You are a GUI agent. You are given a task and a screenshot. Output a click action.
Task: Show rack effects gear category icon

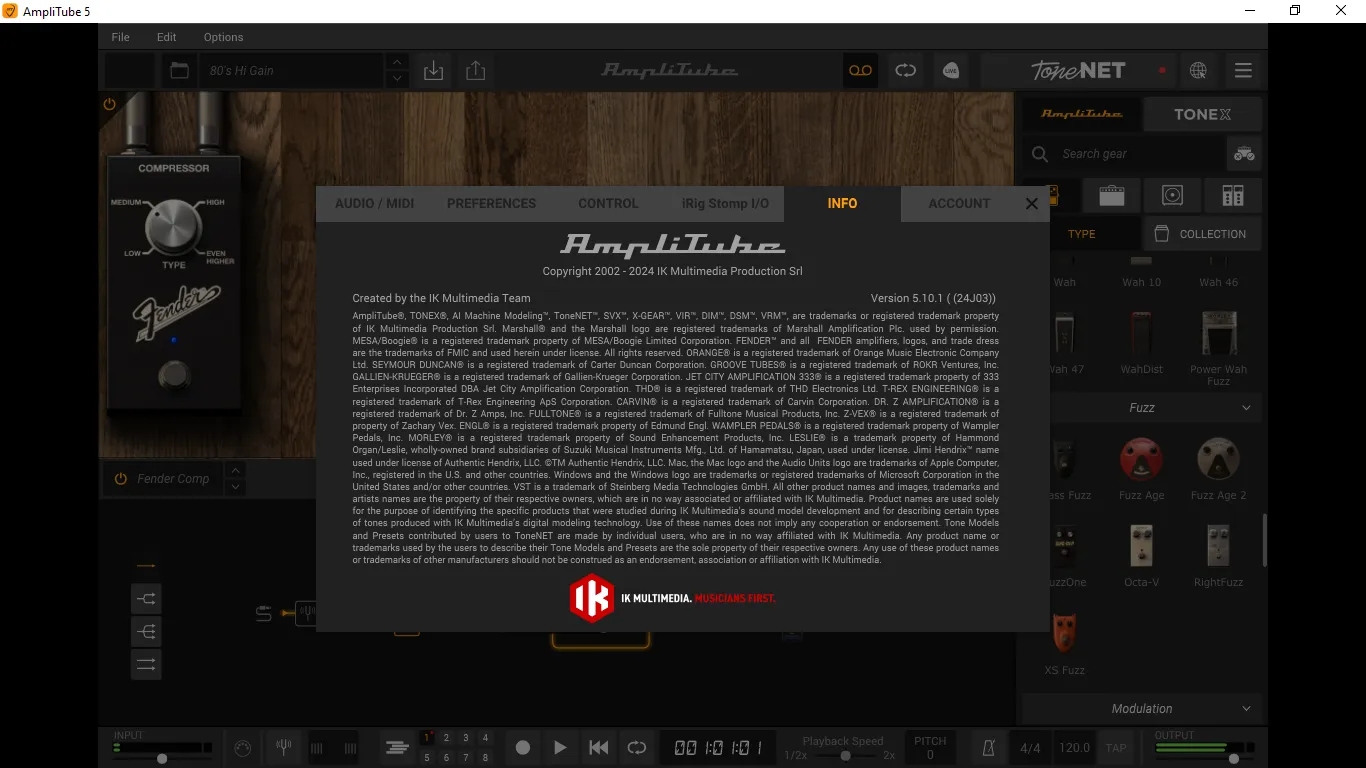(x=1233, y=195)
